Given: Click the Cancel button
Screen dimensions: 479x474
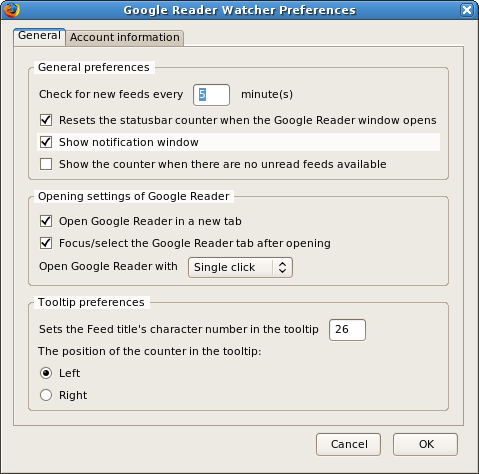Looking at the screenshot, I should [348, 444].
